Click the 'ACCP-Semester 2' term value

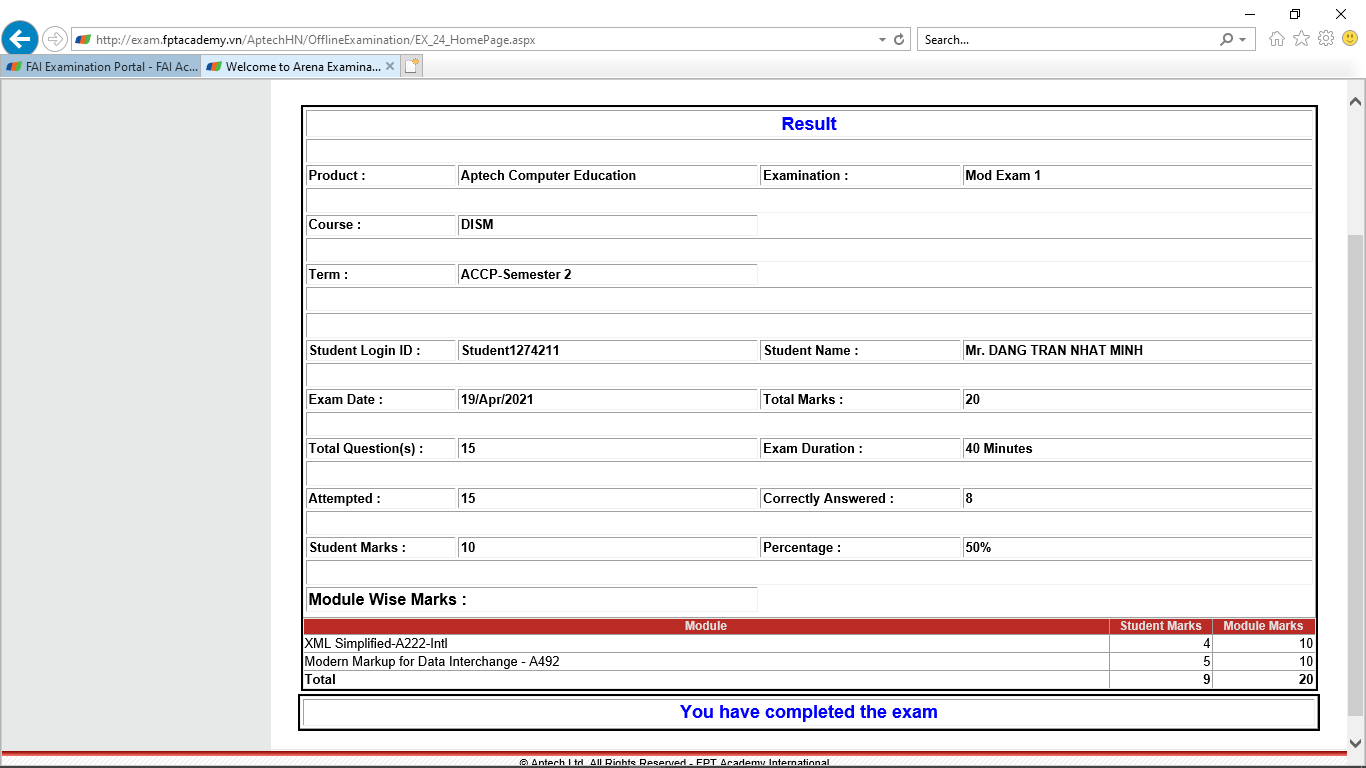click(x=516, y=274)
